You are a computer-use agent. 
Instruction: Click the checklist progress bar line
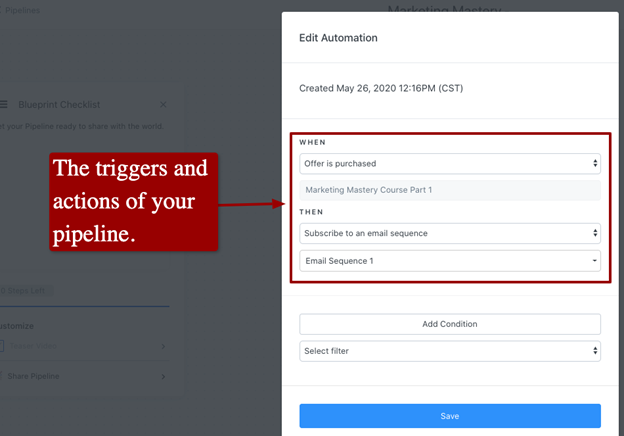click(x=84, y=306)
